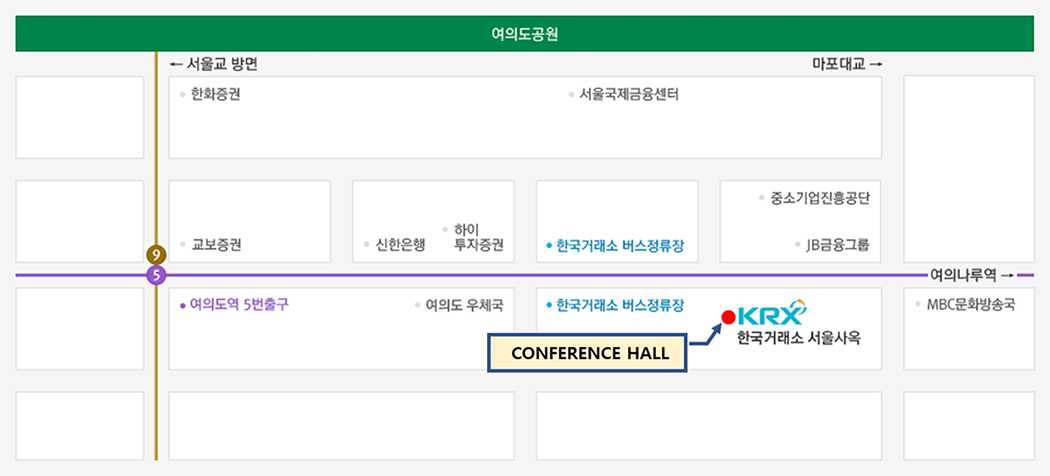Select the 한화증권 map label

click(215, 95)
